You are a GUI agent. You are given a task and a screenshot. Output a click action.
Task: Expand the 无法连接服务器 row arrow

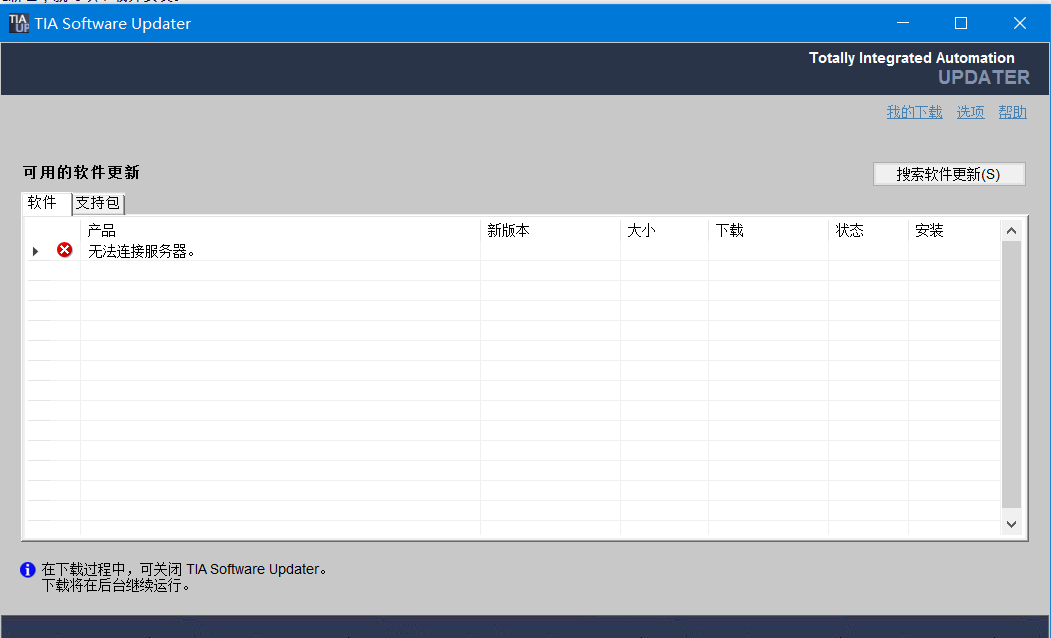[36, 251]
